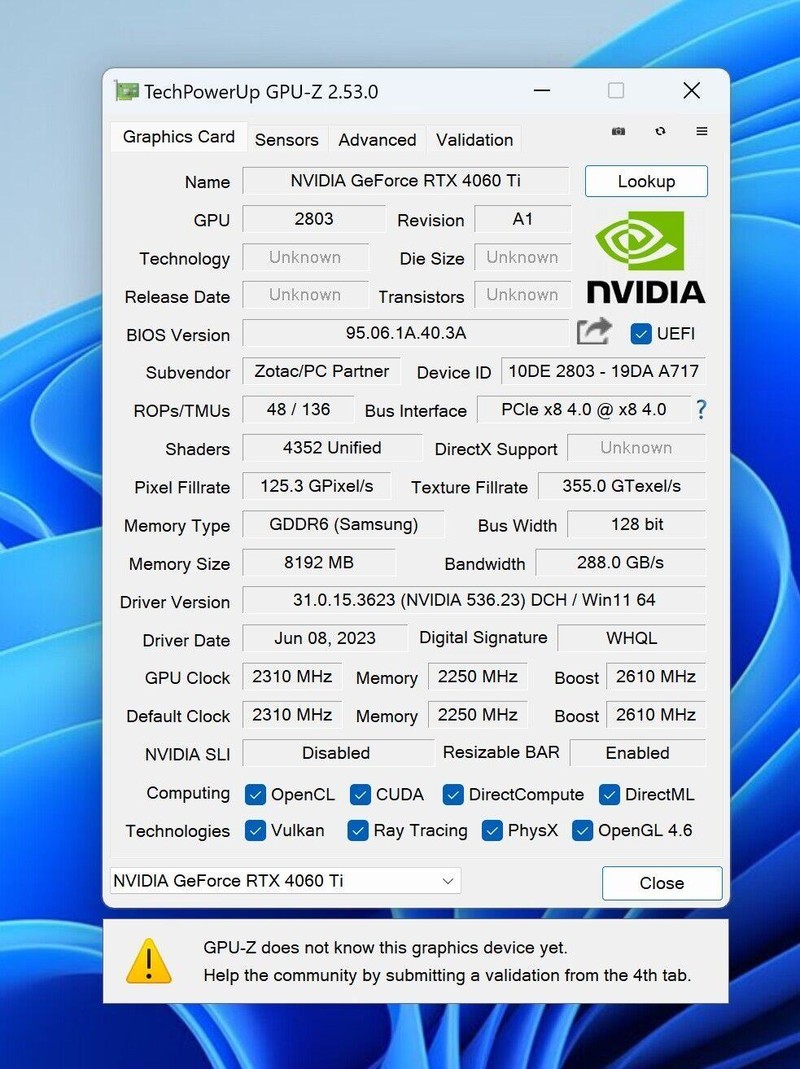This screenshot has height=1069, width=800.
Task: Click the Lookup button
Action: 645,181
